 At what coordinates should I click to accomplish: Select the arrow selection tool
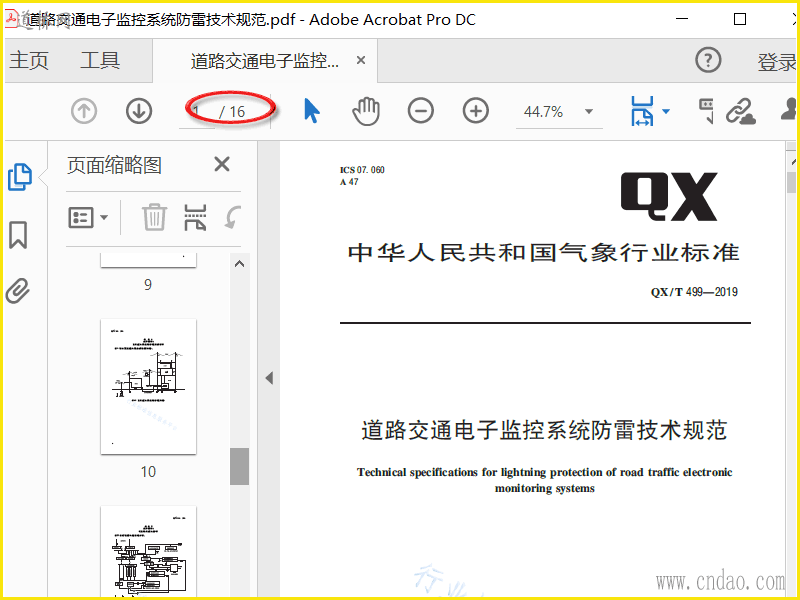[311, 111]
